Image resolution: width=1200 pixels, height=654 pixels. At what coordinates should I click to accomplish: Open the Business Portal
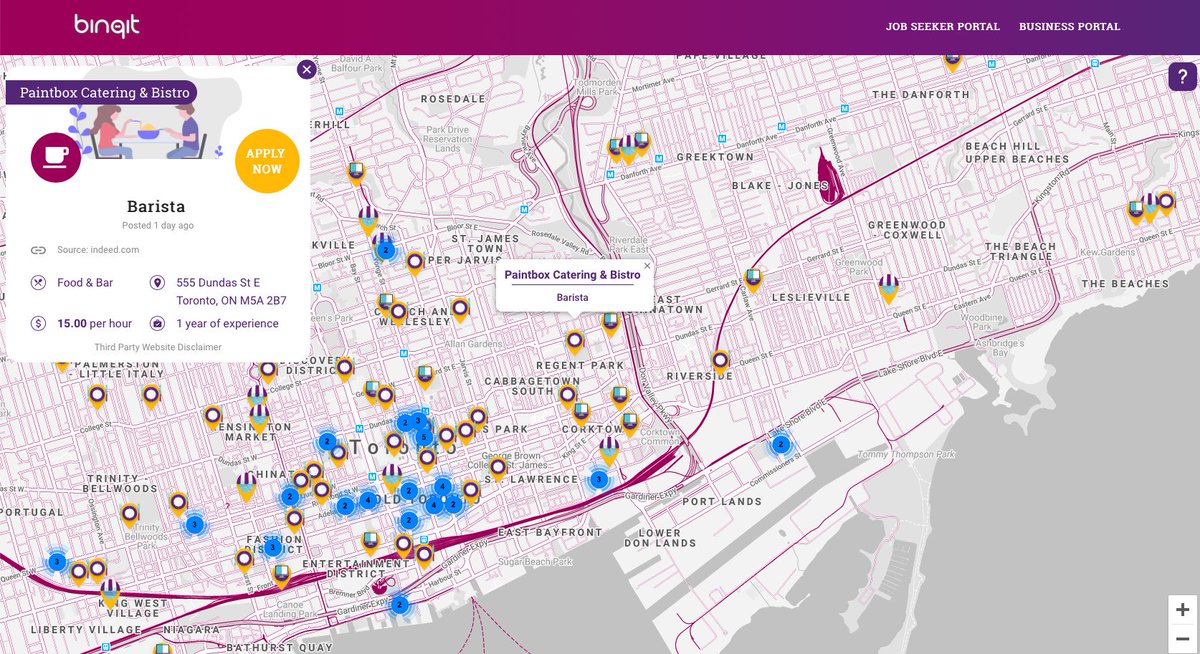[x=1069, y=27]
